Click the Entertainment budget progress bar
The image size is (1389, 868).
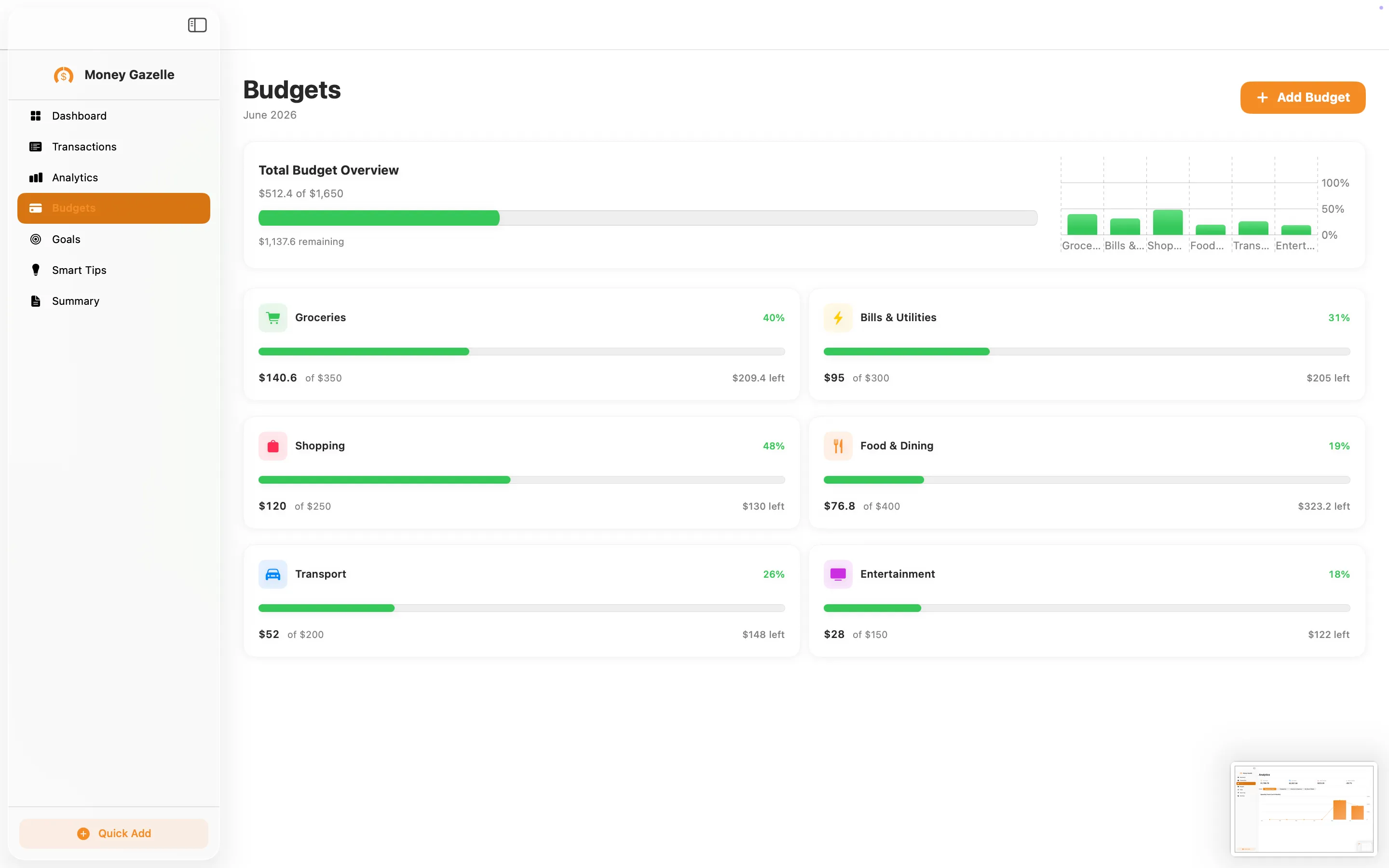click(1087, 608)
